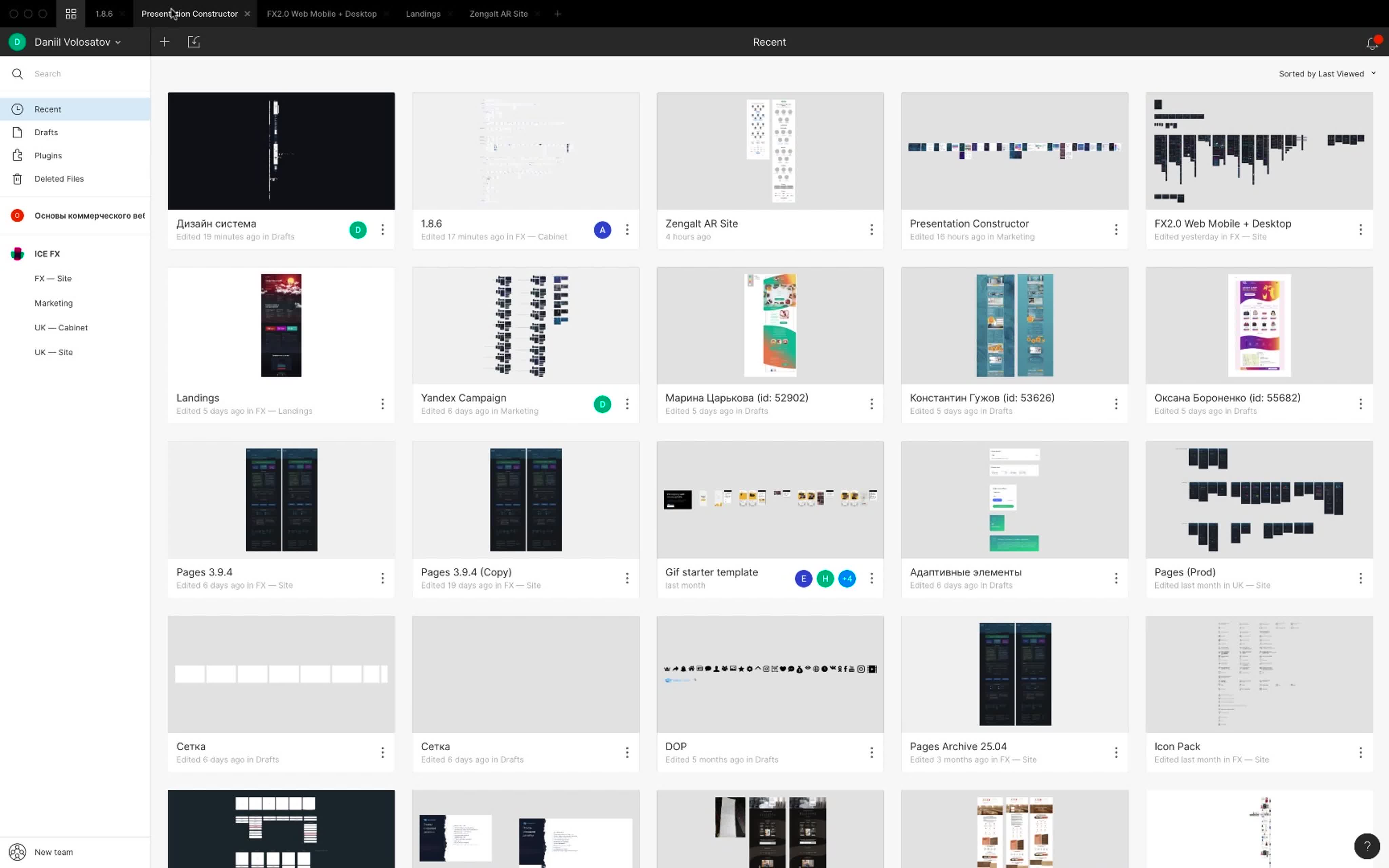Click Icon Pack file title

[x=1177, y=746]
